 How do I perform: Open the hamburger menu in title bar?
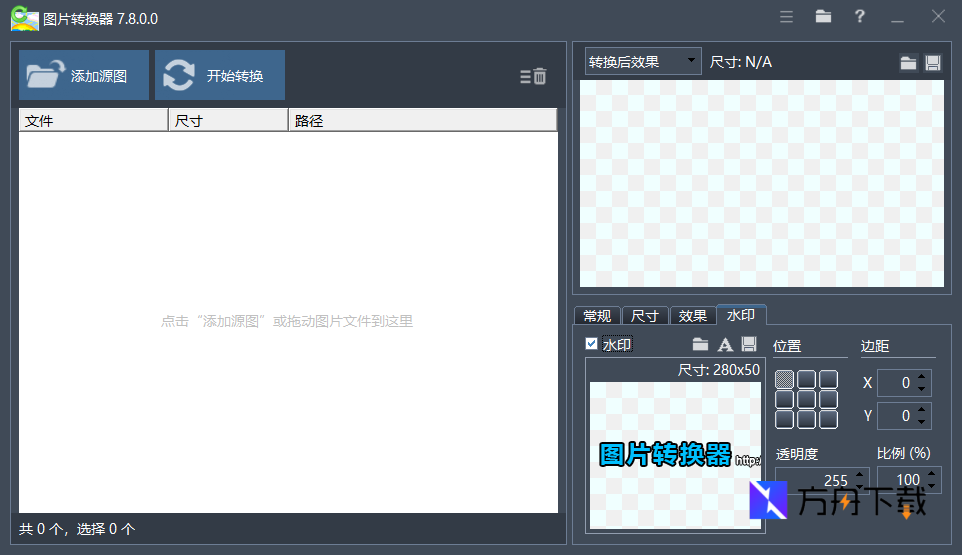(x=787, y=17)
